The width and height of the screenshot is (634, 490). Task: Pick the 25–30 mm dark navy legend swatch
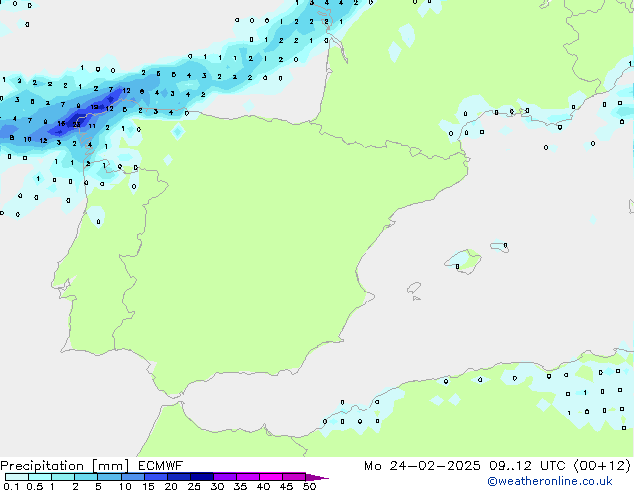click(x=202, y=477)
